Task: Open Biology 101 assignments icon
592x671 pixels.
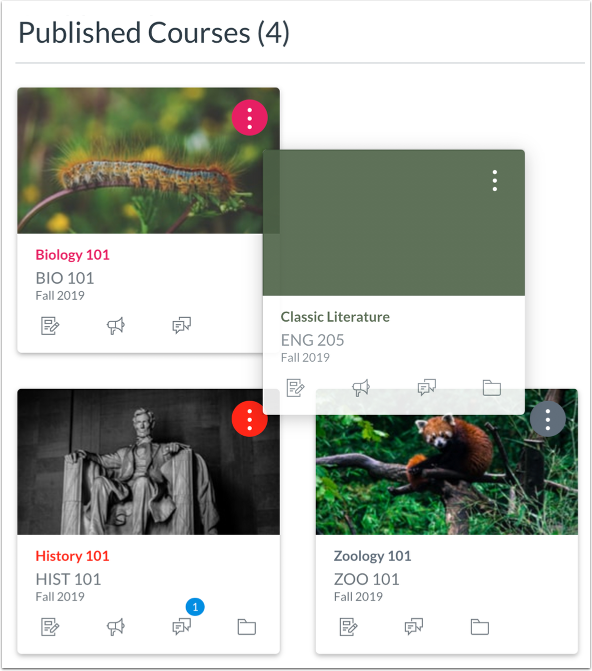Action: coord(50,326)
